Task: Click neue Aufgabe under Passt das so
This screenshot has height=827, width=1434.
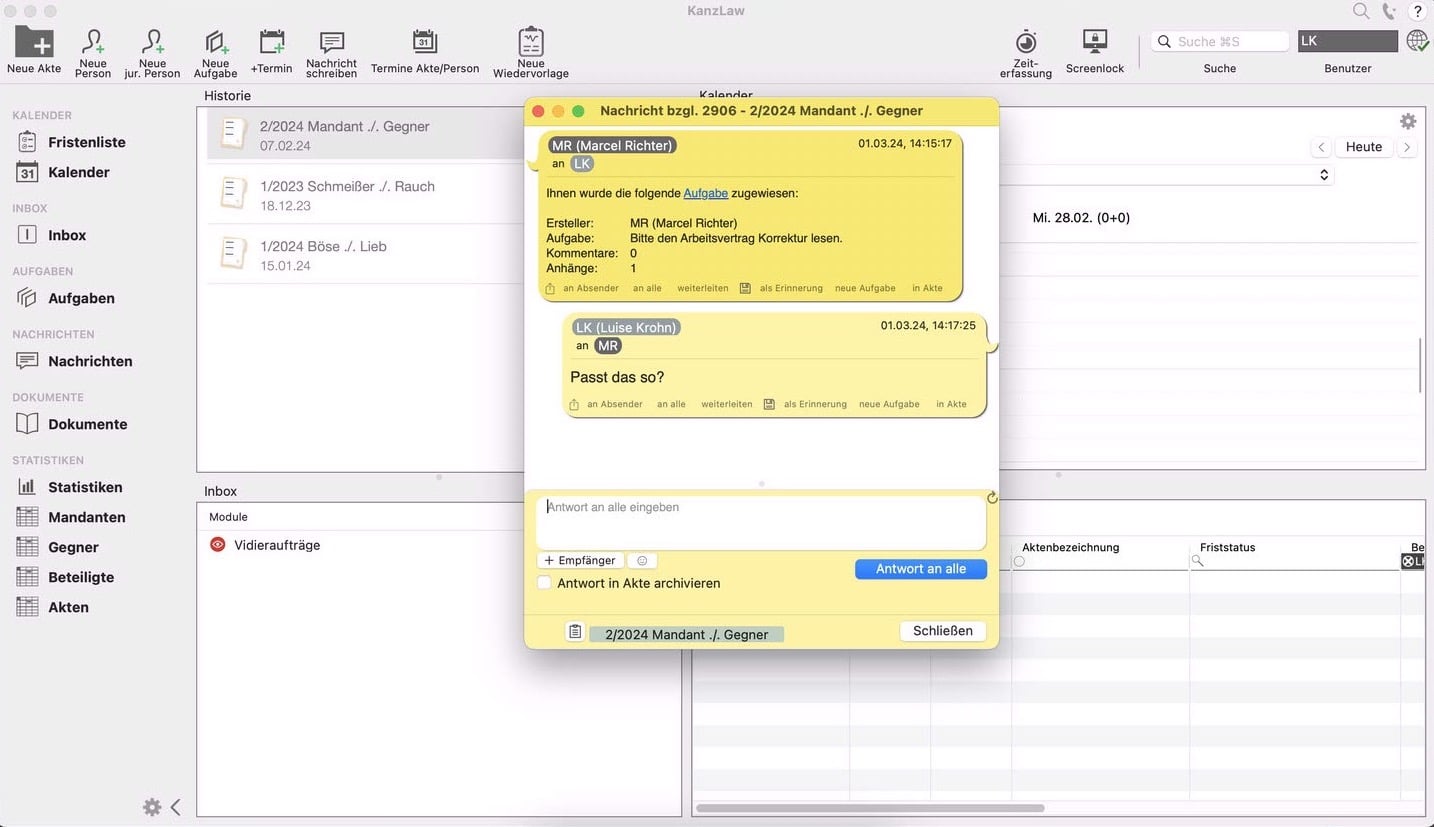Action: [889, 404]
